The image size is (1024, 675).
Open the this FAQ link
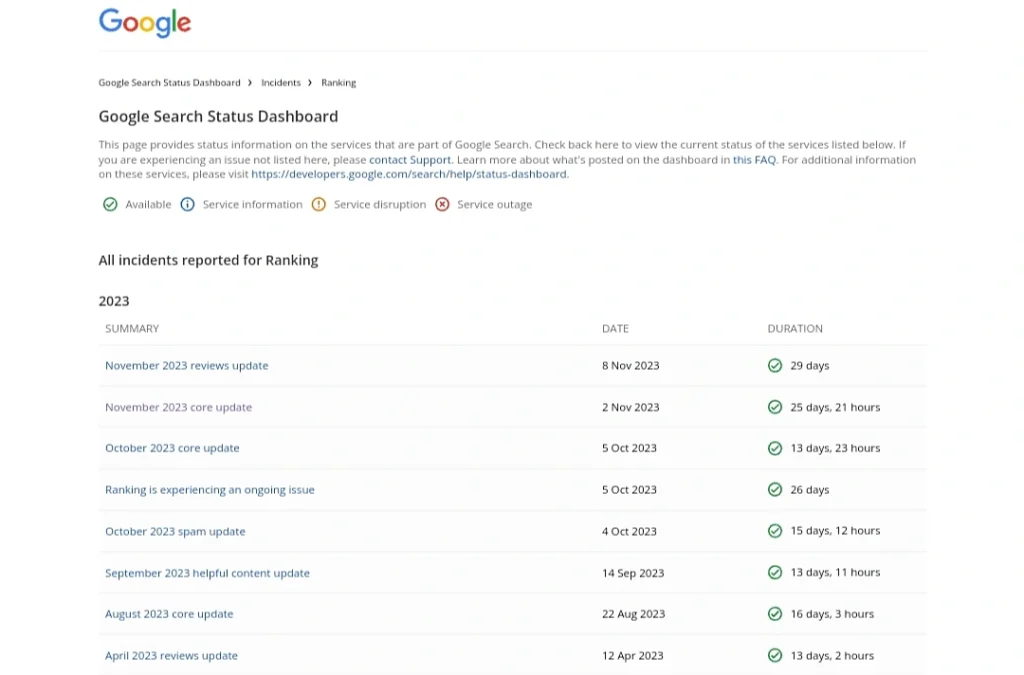click(x=754, y=160)
